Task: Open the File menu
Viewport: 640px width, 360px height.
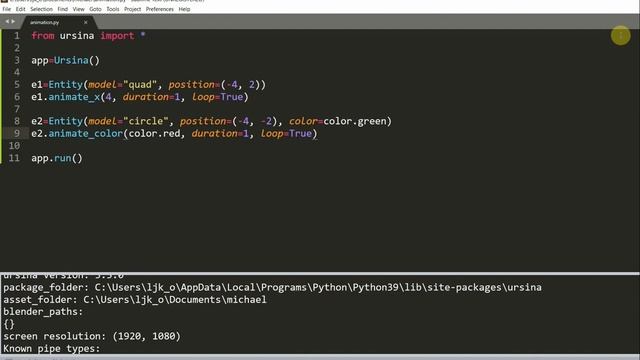Action: [x=7, y=9]
